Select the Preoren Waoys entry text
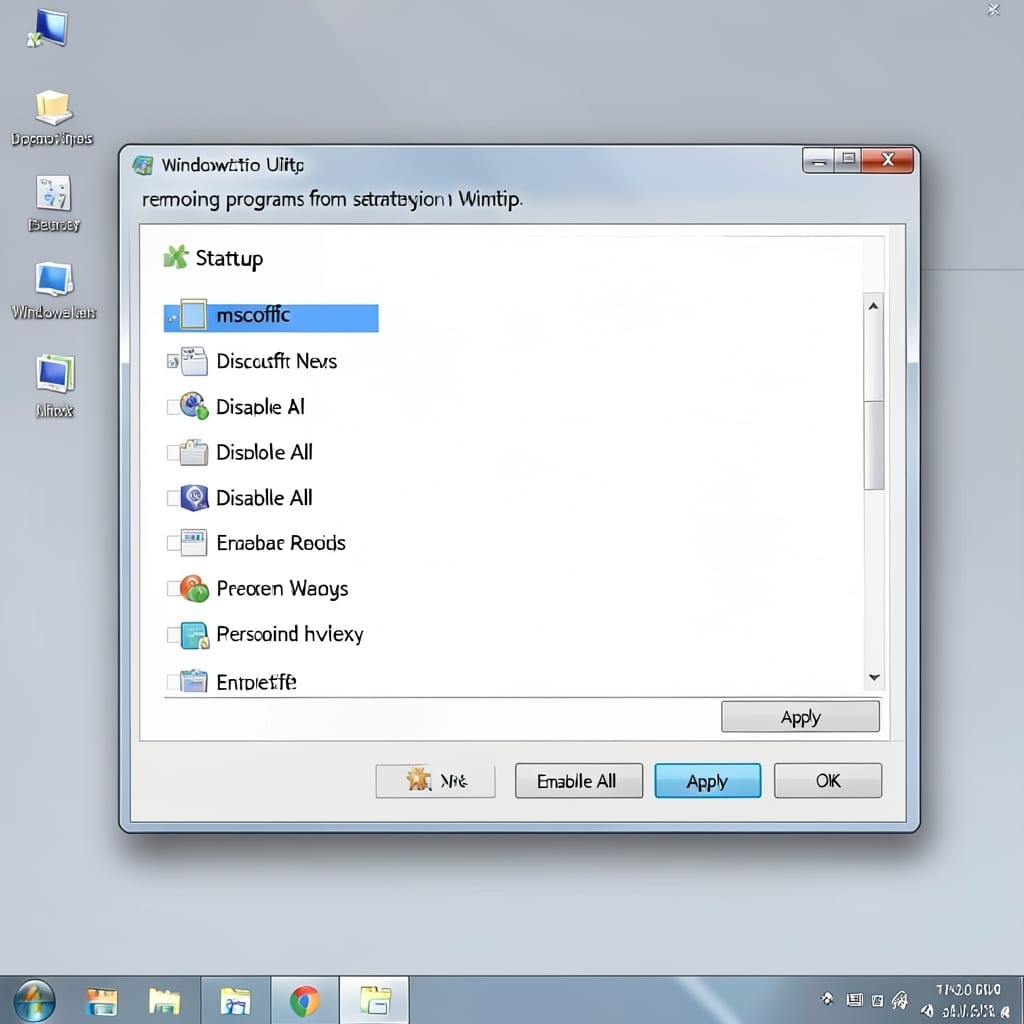Image resolution: width=1024 pixels, height=1024 pixels. point(282,589)
